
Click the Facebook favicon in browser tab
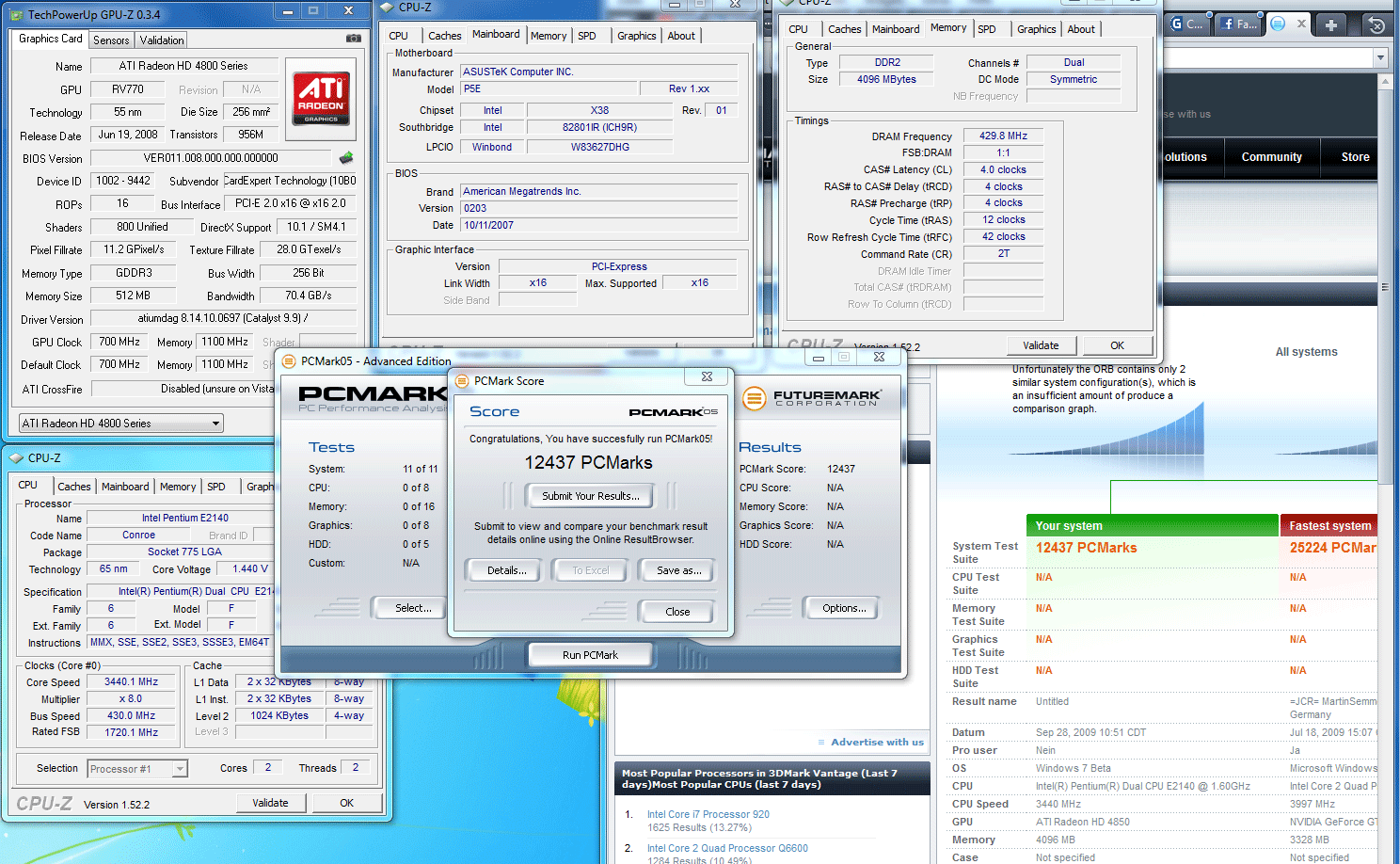[1227, 24]
